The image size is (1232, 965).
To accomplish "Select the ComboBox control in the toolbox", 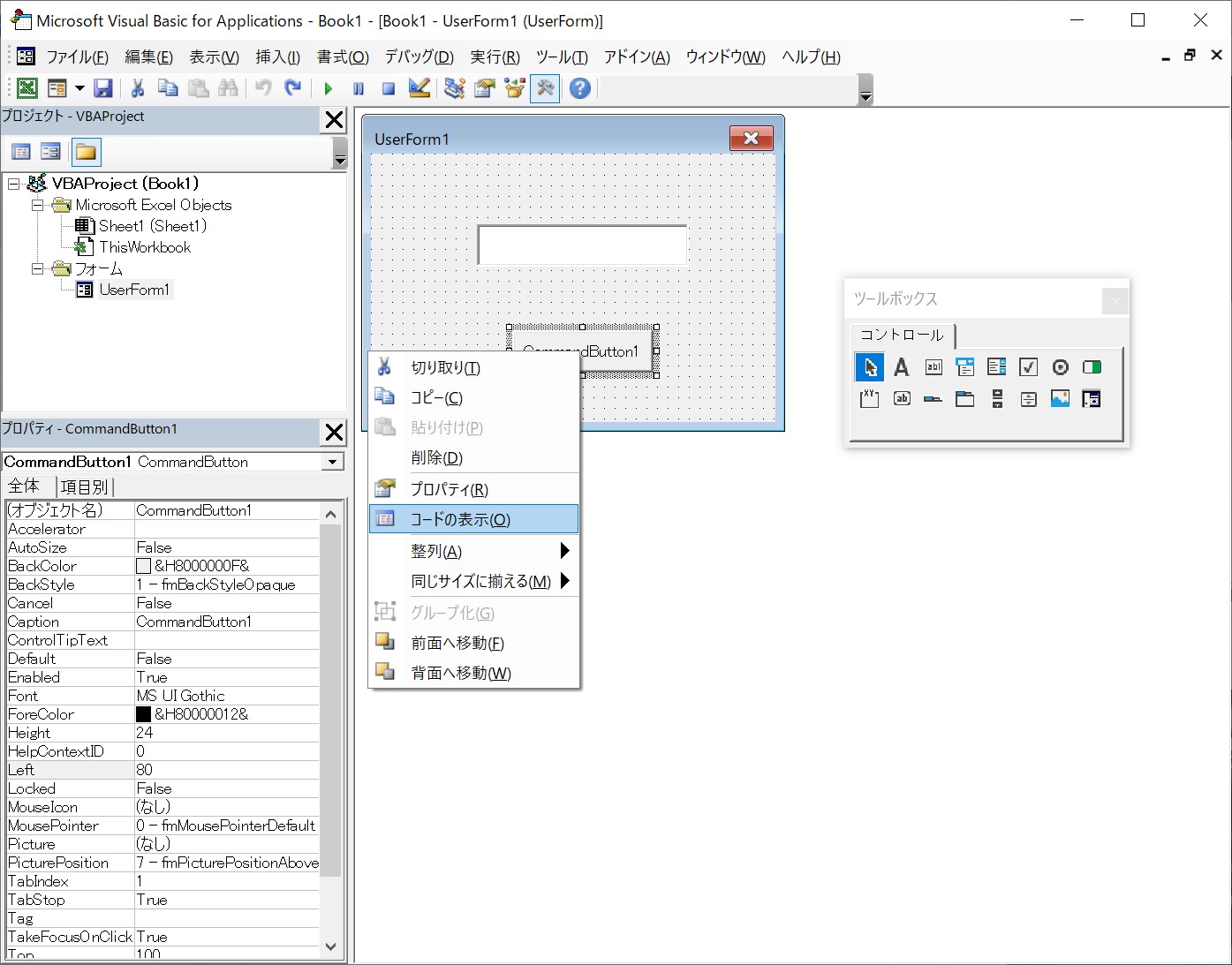I will pyautogui.click(x=964, y=366).
